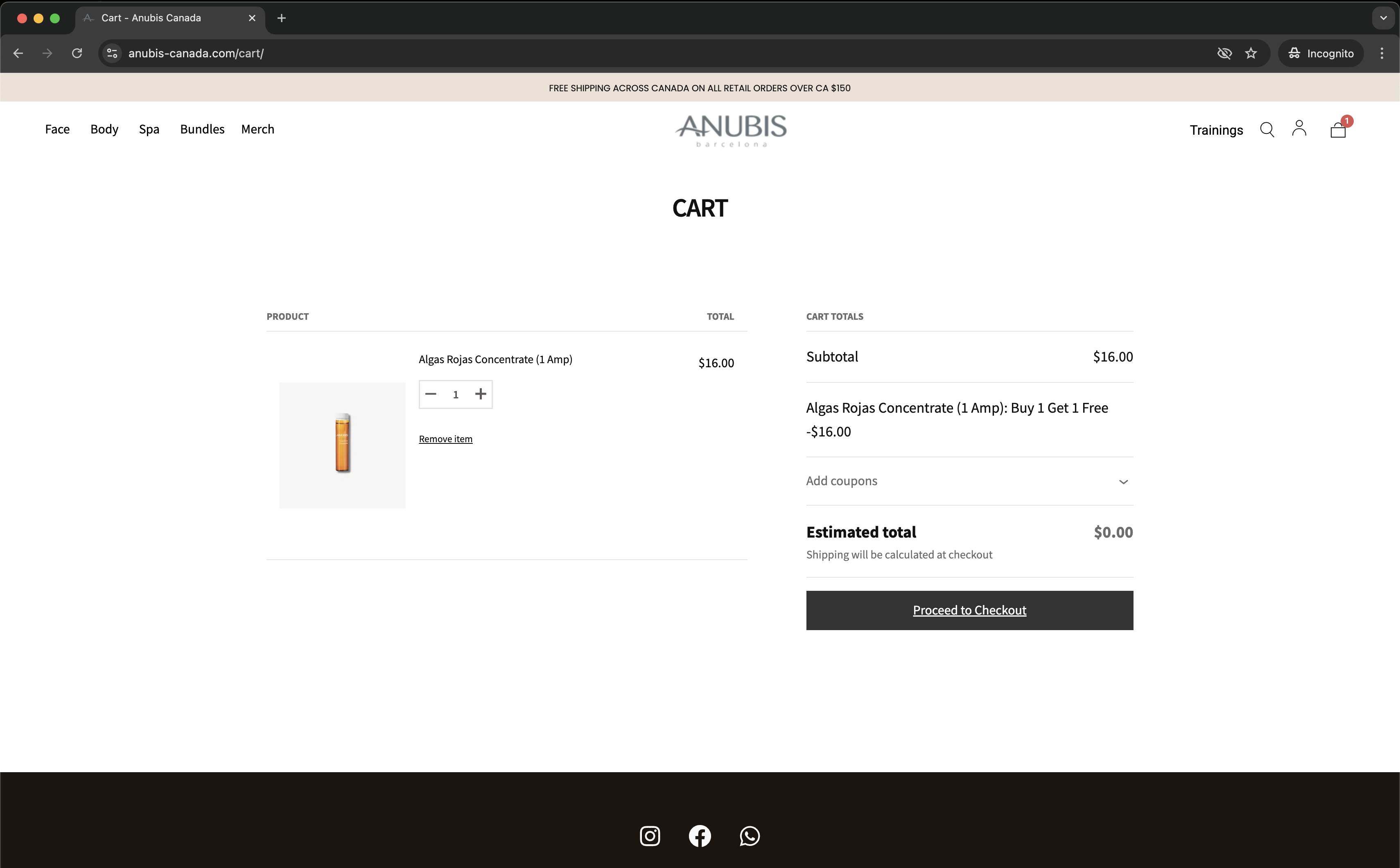Open the Body menu
The height and width of the screenshot is (868, 1400).
(x=104, y=130)
